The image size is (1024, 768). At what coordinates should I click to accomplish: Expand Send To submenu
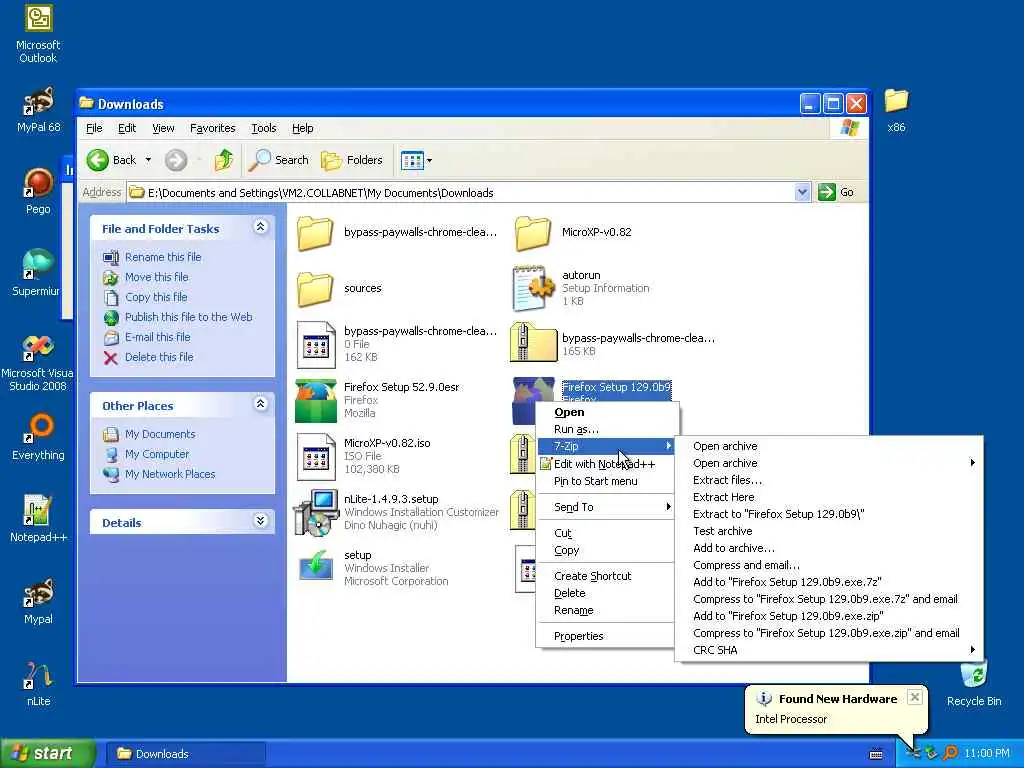(x=606, y=507)
